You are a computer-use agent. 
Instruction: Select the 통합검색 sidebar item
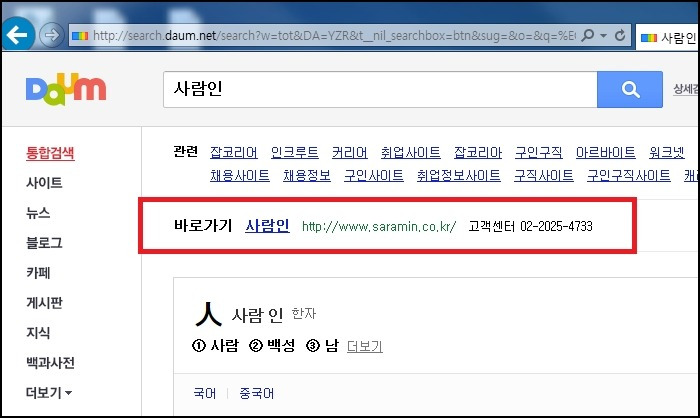point(50,153)
